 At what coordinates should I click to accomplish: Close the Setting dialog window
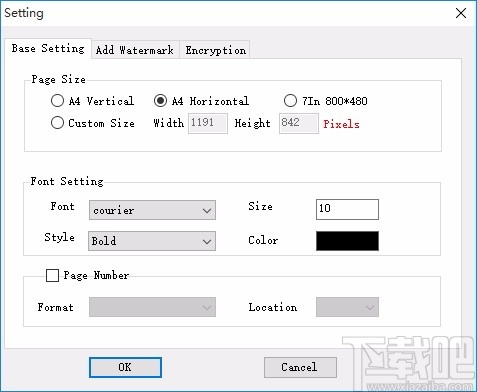click(x=461, y=13)
